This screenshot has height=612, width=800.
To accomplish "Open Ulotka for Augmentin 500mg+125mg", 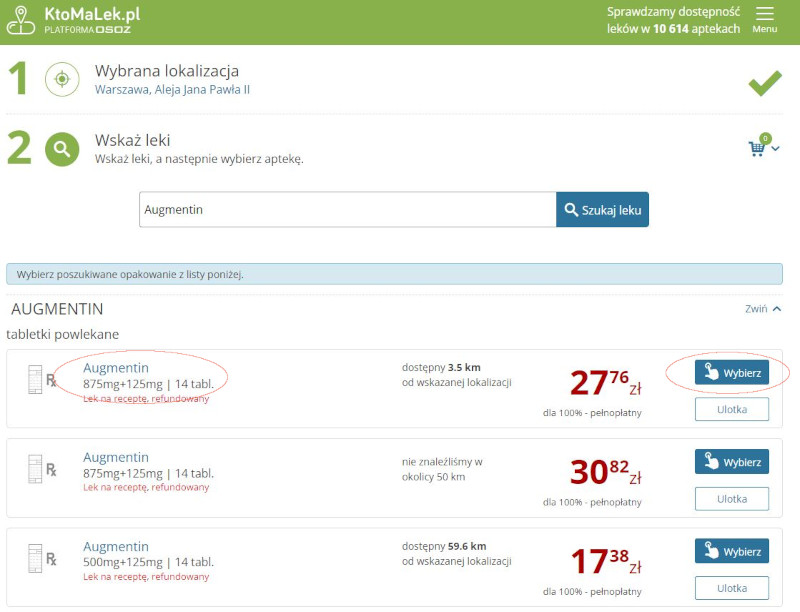I will [x=731, y=587].
